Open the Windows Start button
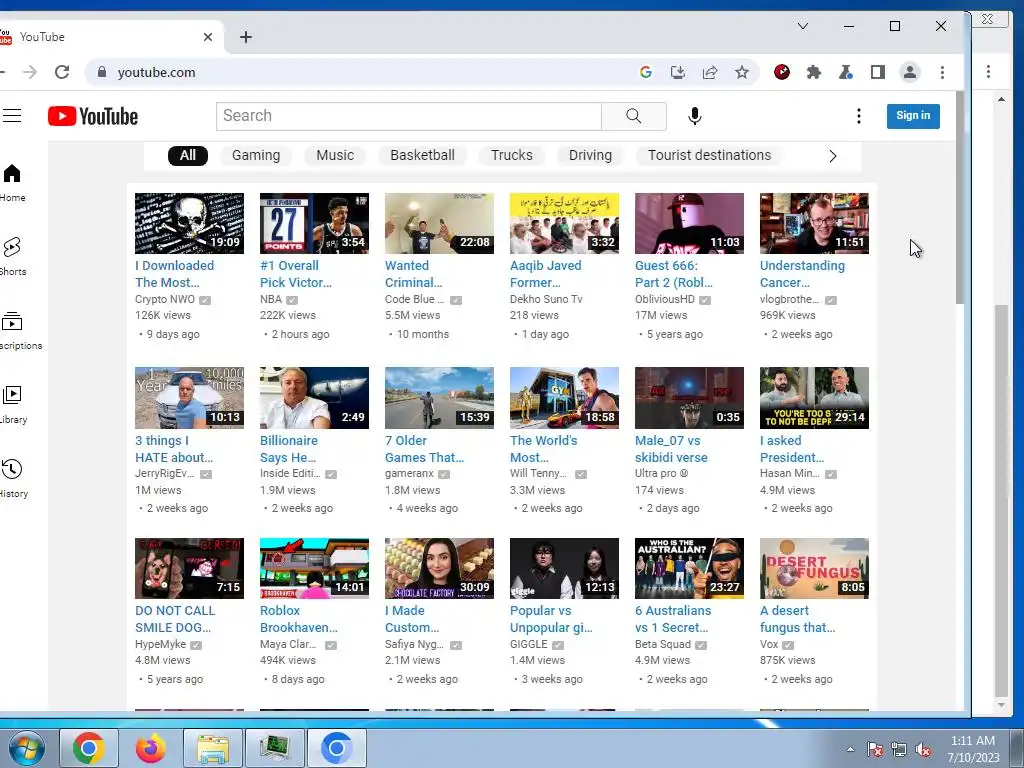 27,748
